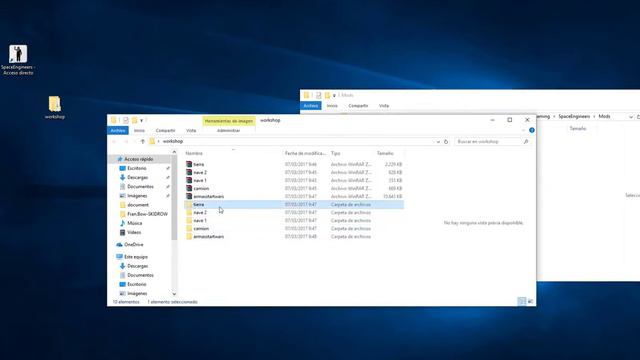Viewport: 640px width, 360px height.
Task: Open the Compartir tab in Mods window
Action: point(358,105)
